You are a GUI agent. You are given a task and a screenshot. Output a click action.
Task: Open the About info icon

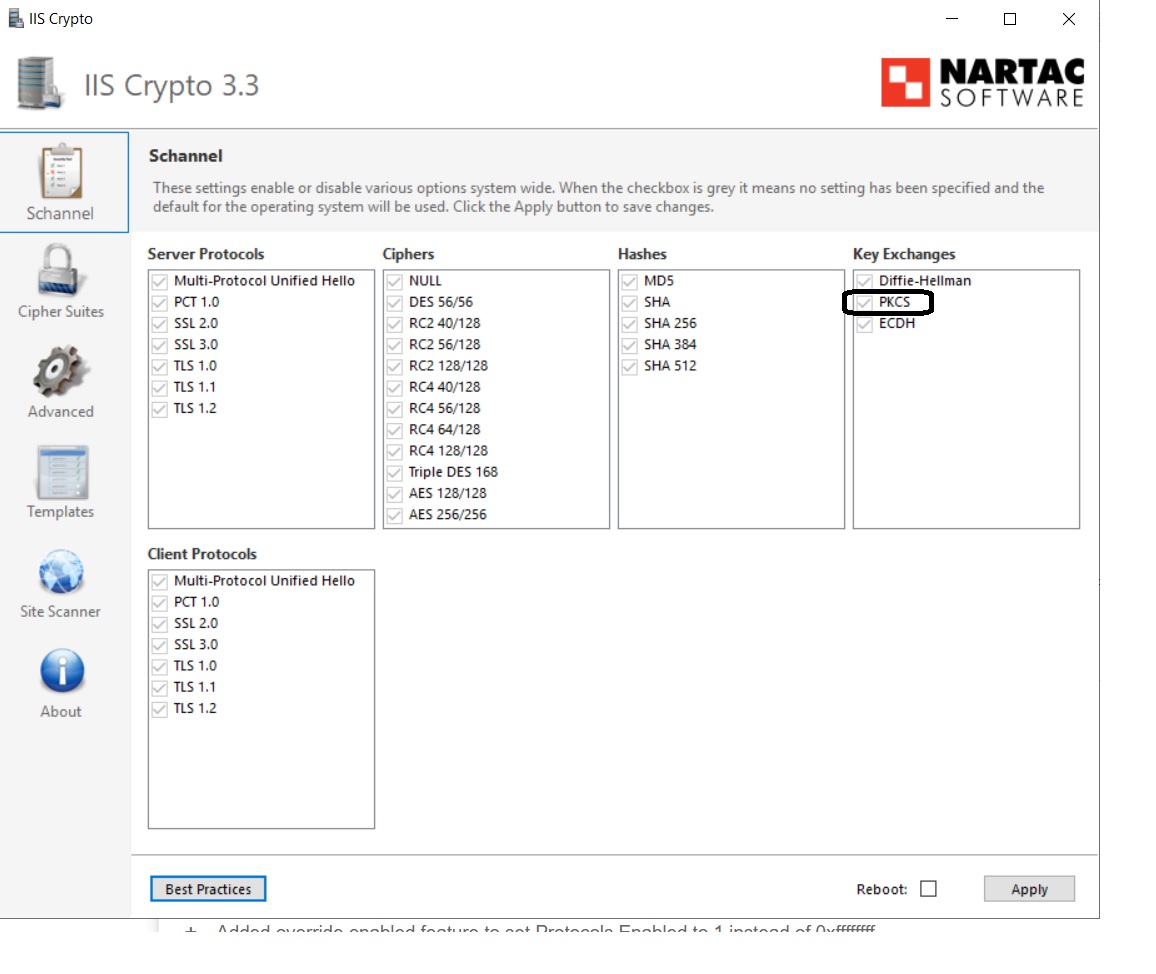tap(62, 671)
